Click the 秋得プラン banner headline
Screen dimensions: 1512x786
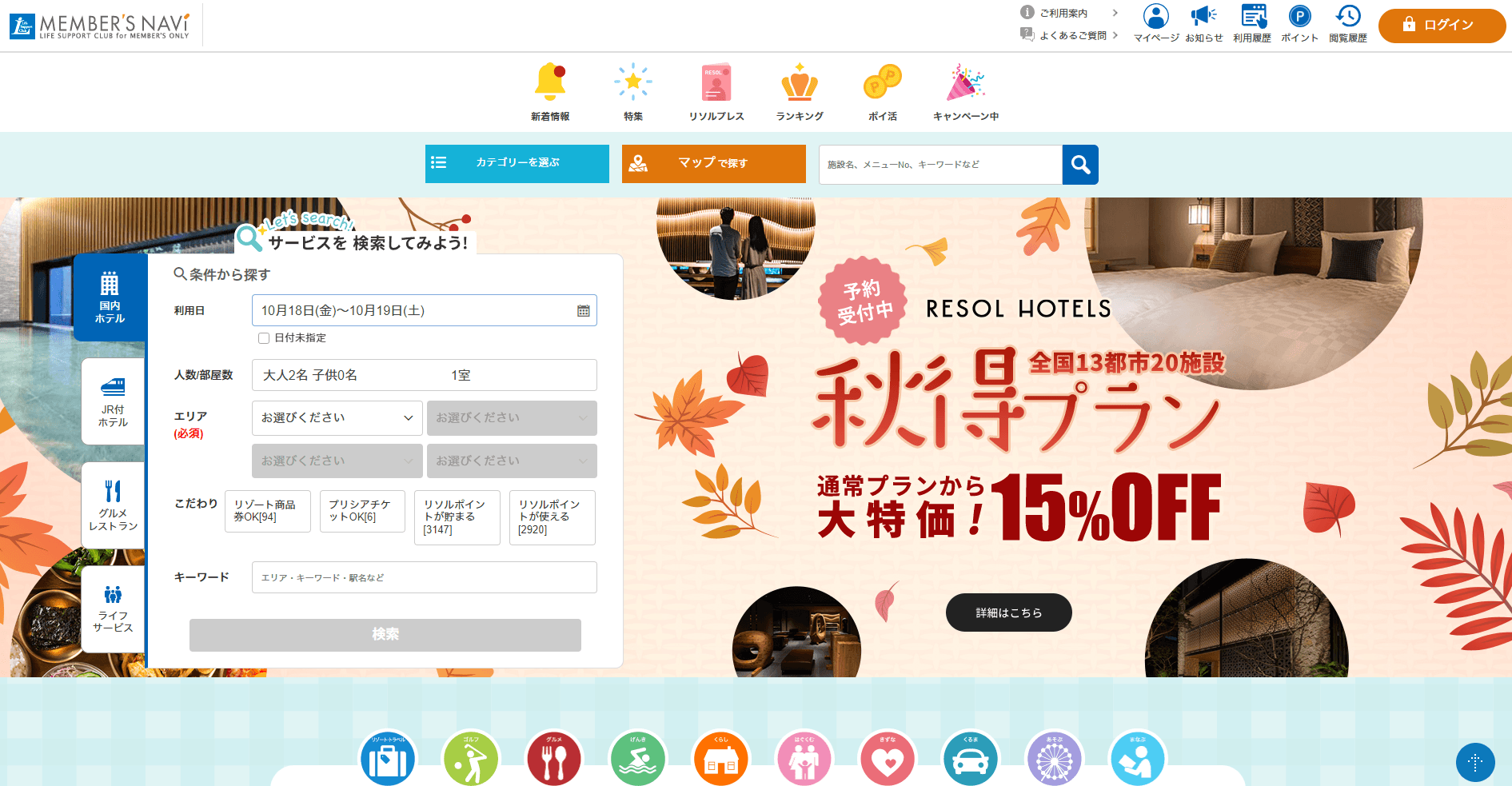[x=1015, y=400]
